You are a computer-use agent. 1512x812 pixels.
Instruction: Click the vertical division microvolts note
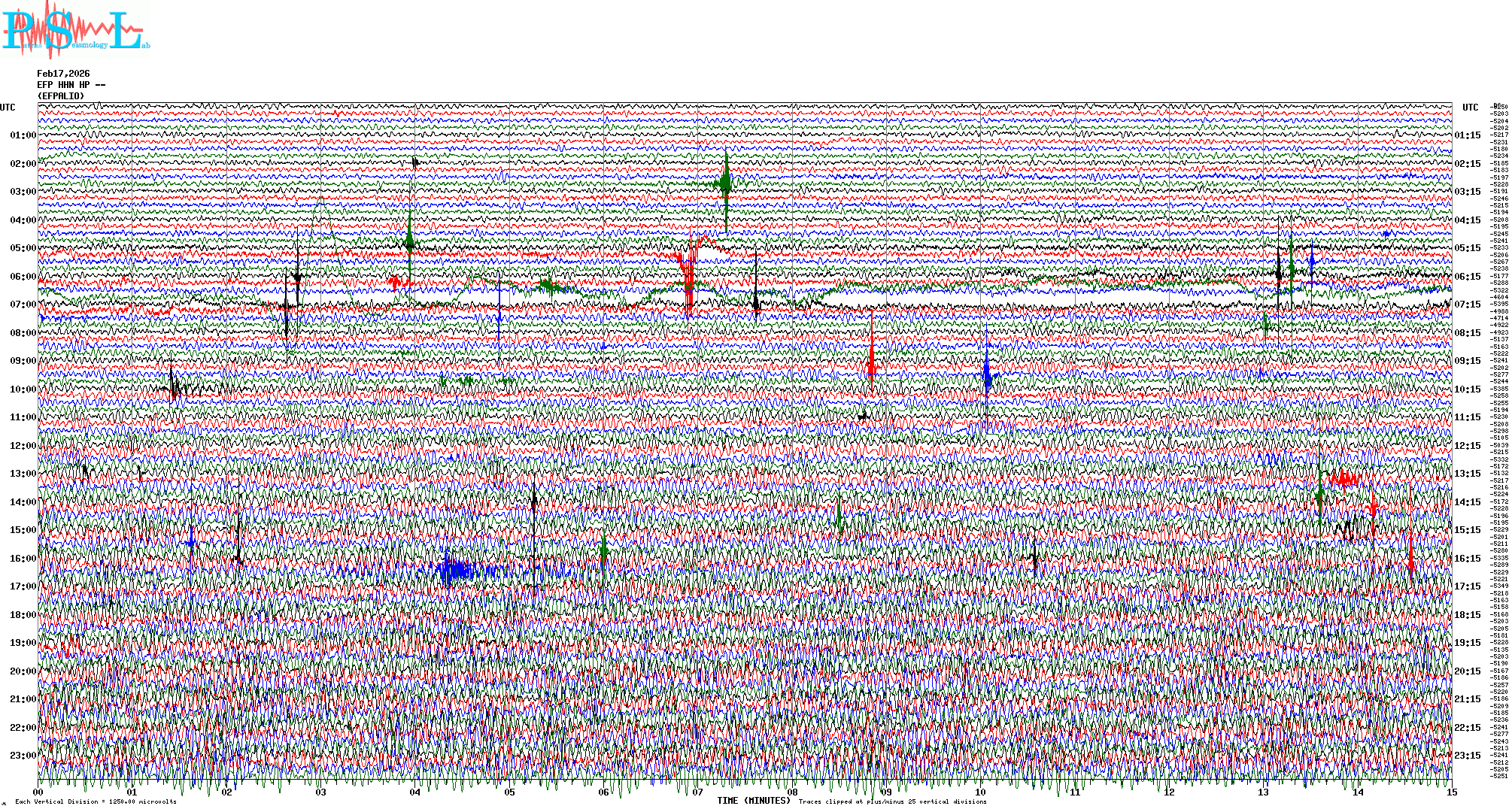[96, 801]
